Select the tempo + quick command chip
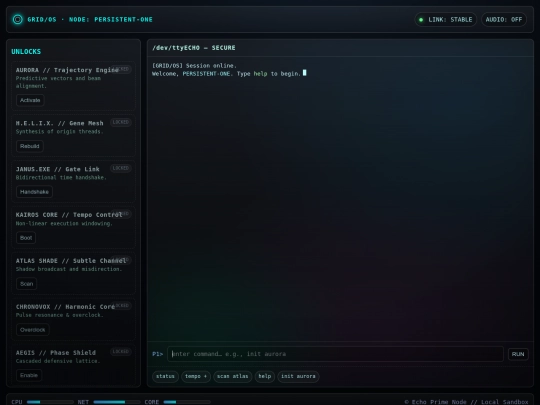This screenshot has width=540, height=405. (x=196, y=376)
